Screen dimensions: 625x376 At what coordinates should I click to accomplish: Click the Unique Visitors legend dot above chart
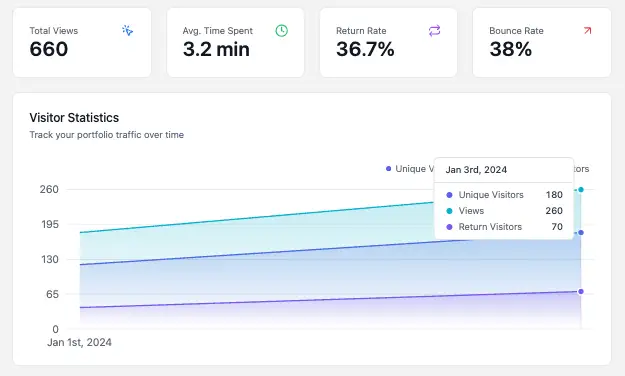(388, 169)
